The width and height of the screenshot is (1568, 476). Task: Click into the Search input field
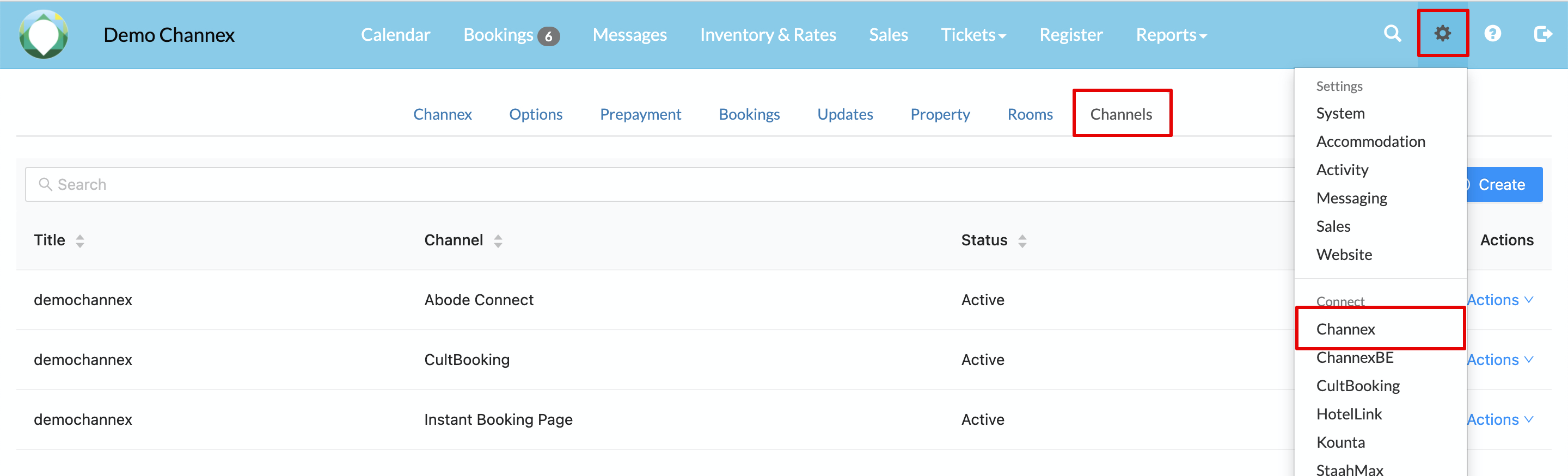pos(660,184)
